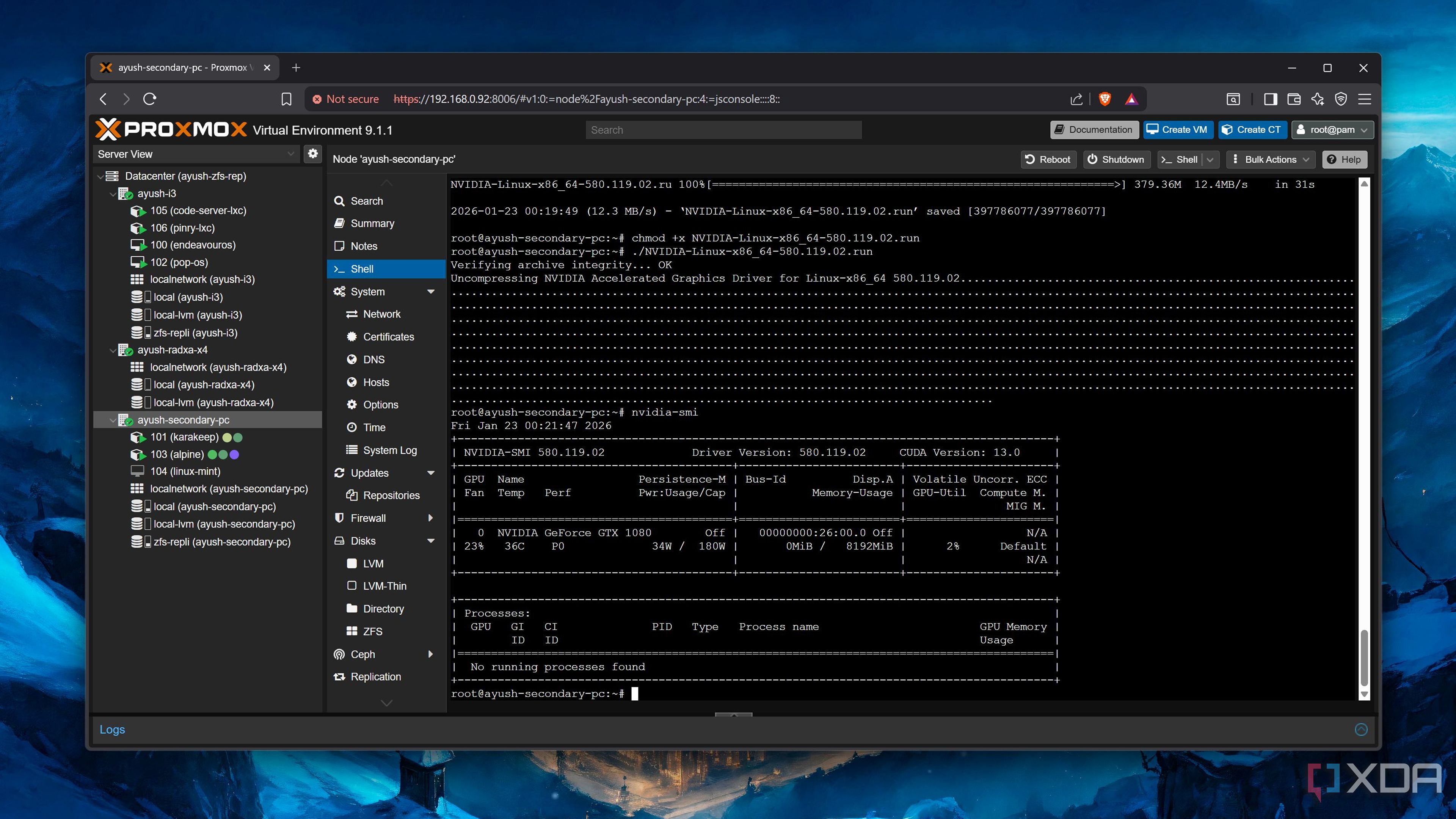Open the Options item
This screenshot has height=819, width=1456.
tap(386, 405)
